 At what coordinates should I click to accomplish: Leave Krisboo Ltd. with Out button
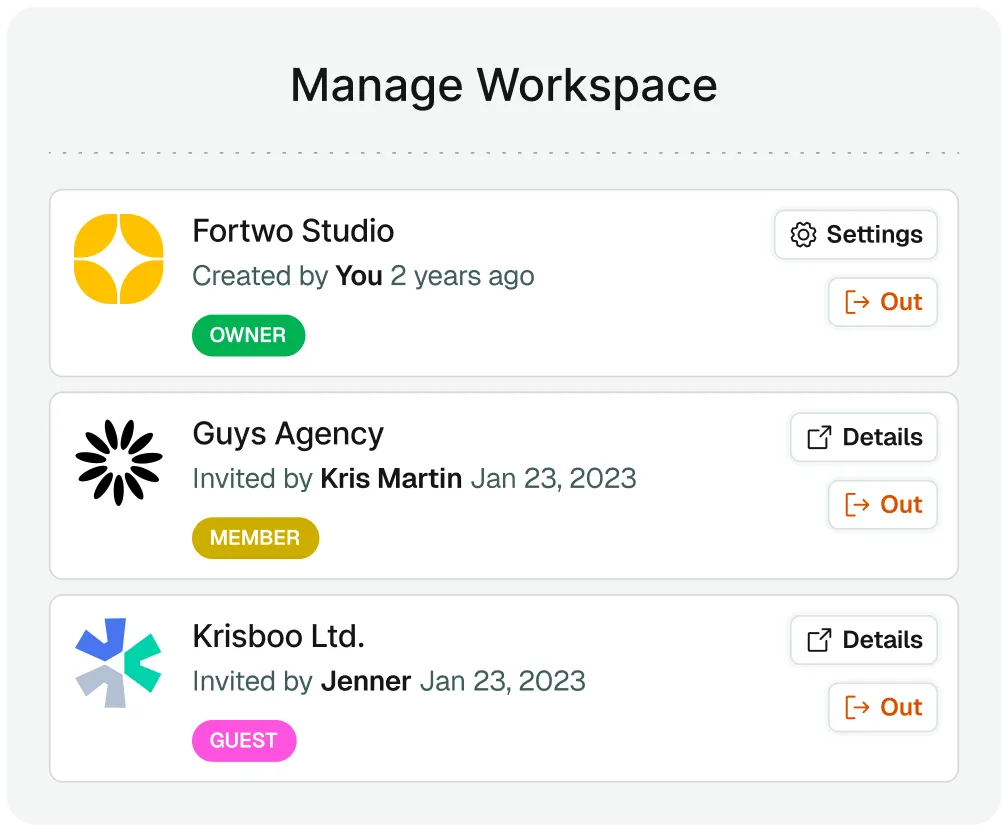click(x=883, y=707)
